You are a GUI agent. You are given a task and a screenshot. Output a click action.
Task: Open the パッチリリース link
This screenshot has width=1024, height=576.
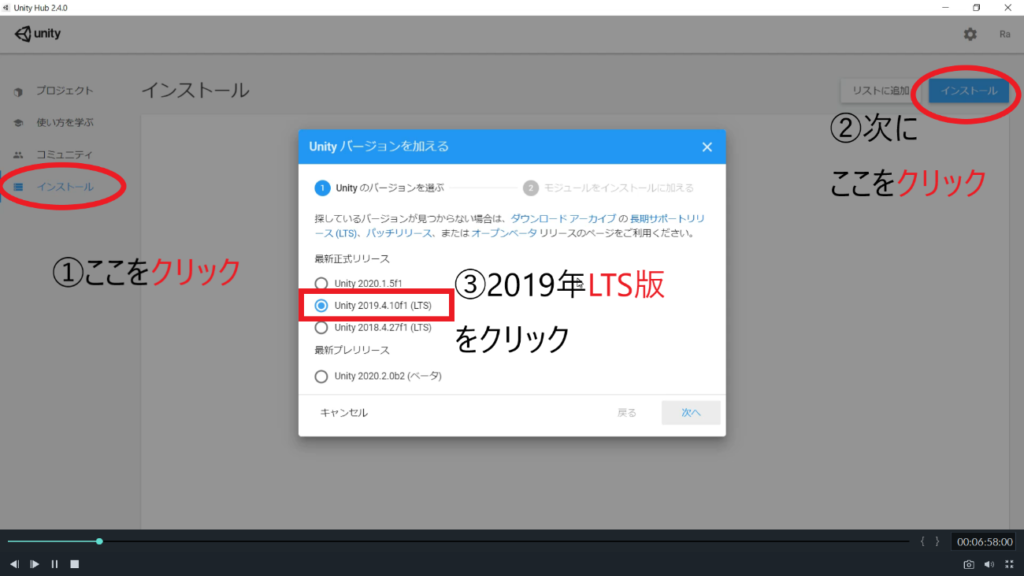coord(398,233)
